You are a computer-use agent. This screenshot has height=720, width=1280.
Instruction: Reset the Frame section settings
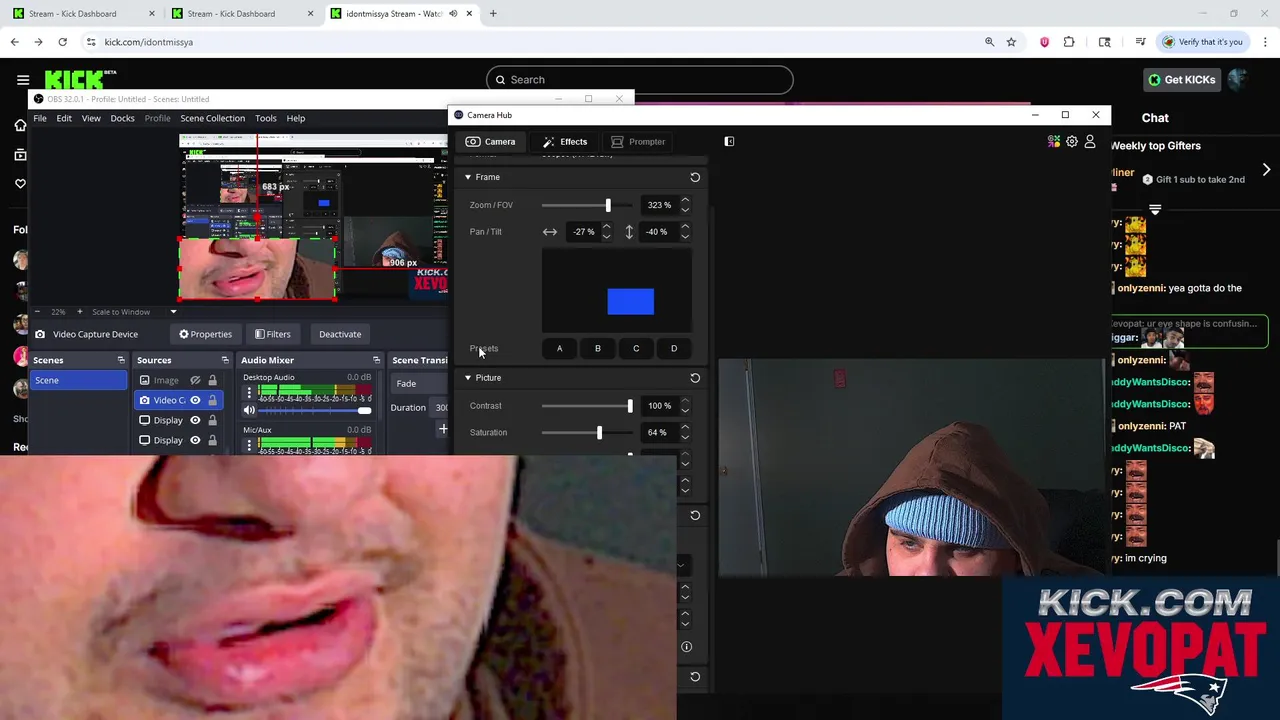(695, 177)
